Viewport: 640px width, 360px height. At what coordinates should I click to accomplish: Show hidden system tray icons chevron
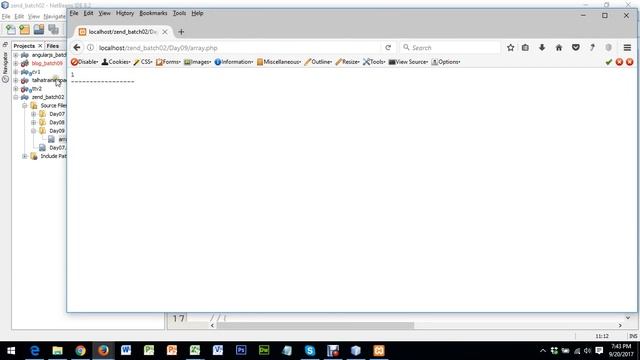[x=542, y=351]
